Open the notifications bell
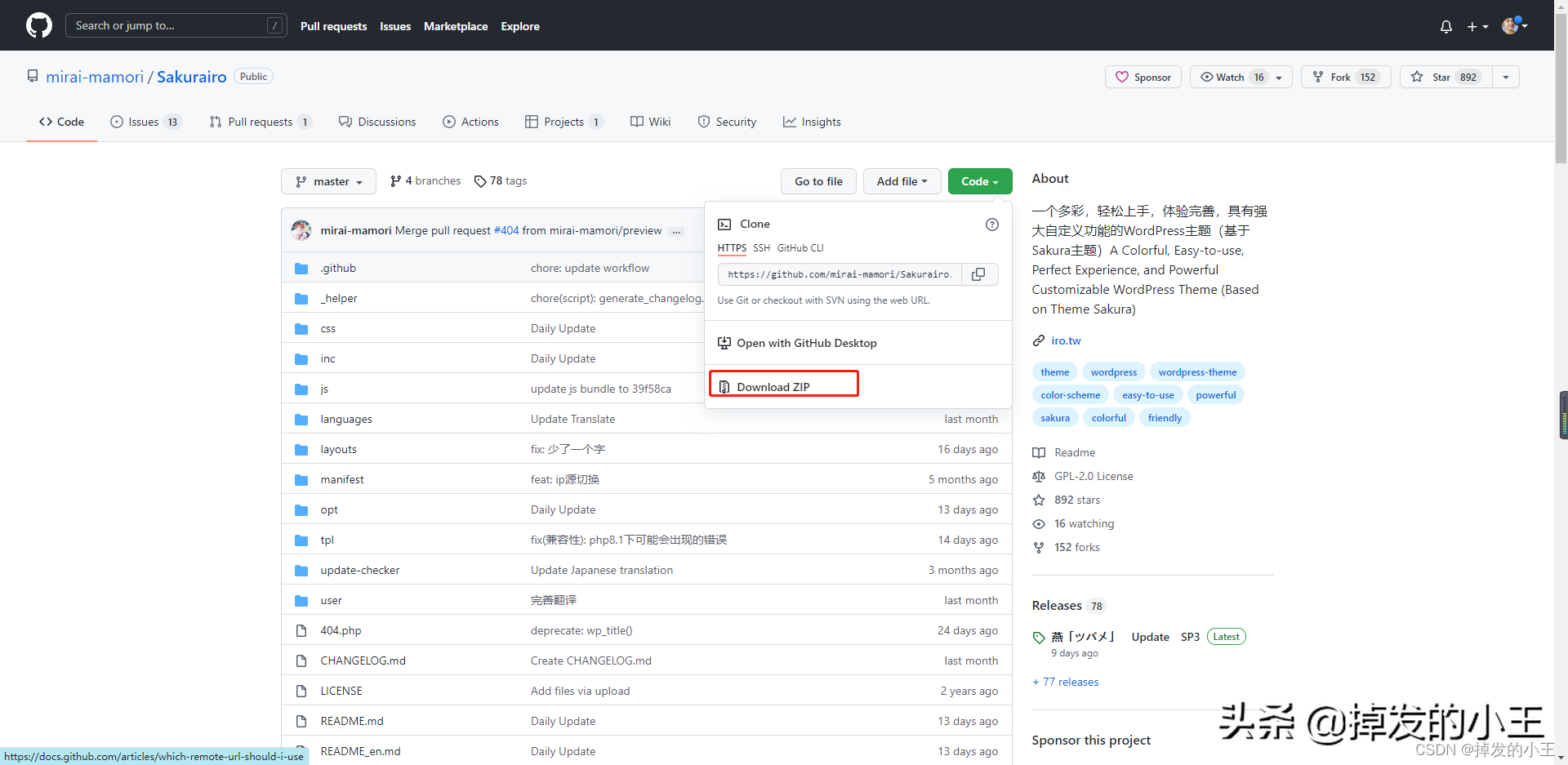Image resolution: width=1568 pixels, height=765 pixels. (x=1446, y=26)
